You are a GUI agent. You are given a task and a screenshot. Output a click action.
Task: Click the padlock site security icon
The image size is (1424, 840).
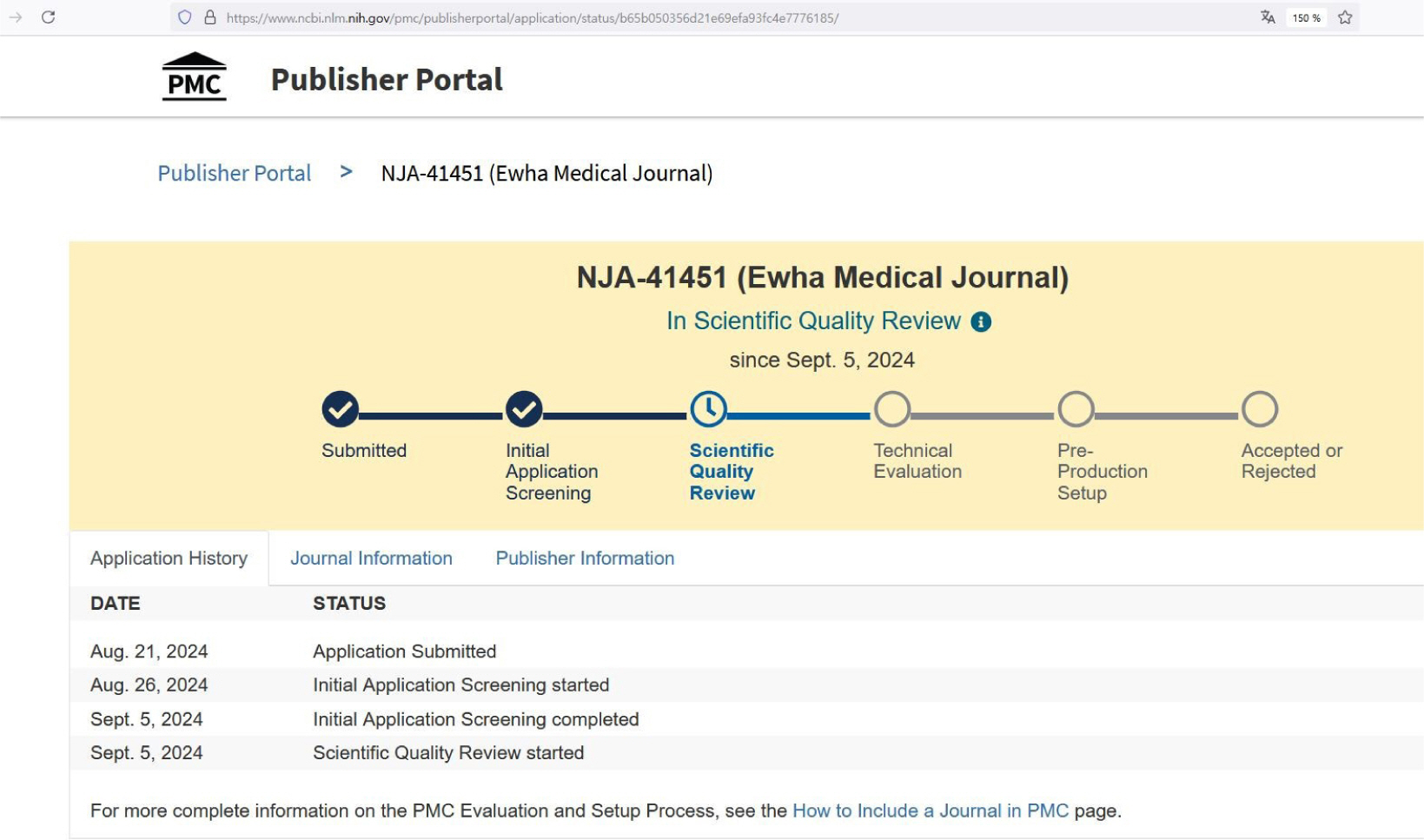coord(209,17)
